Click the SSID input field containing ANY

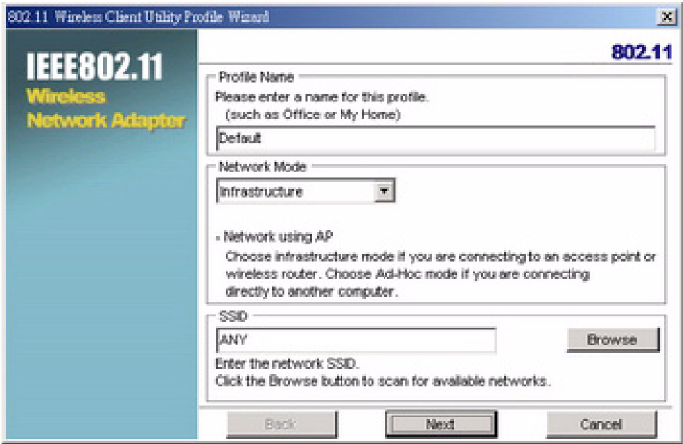coord(356,340)
